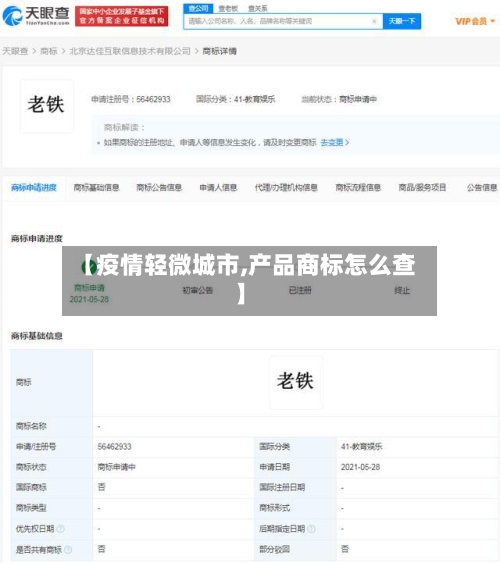Viewport: 500px width, 563px height.
Task: Click the help icon next to 是否共有商标
Action: [x=68, y=549]
